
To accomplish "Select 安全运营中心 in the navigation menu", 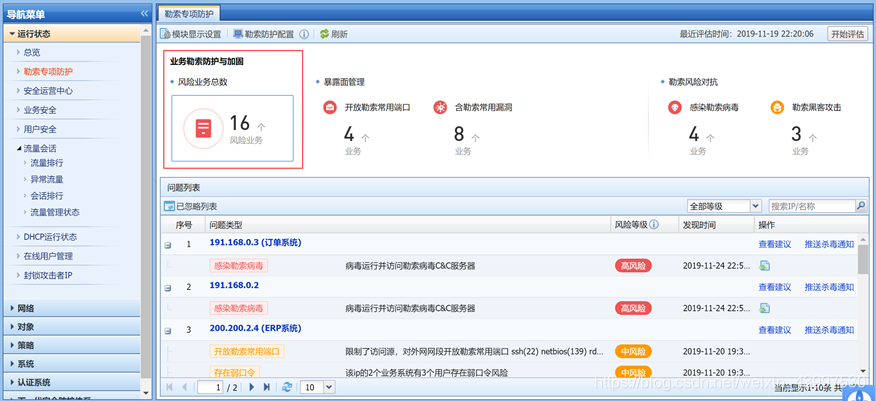I will click(47, 90).
